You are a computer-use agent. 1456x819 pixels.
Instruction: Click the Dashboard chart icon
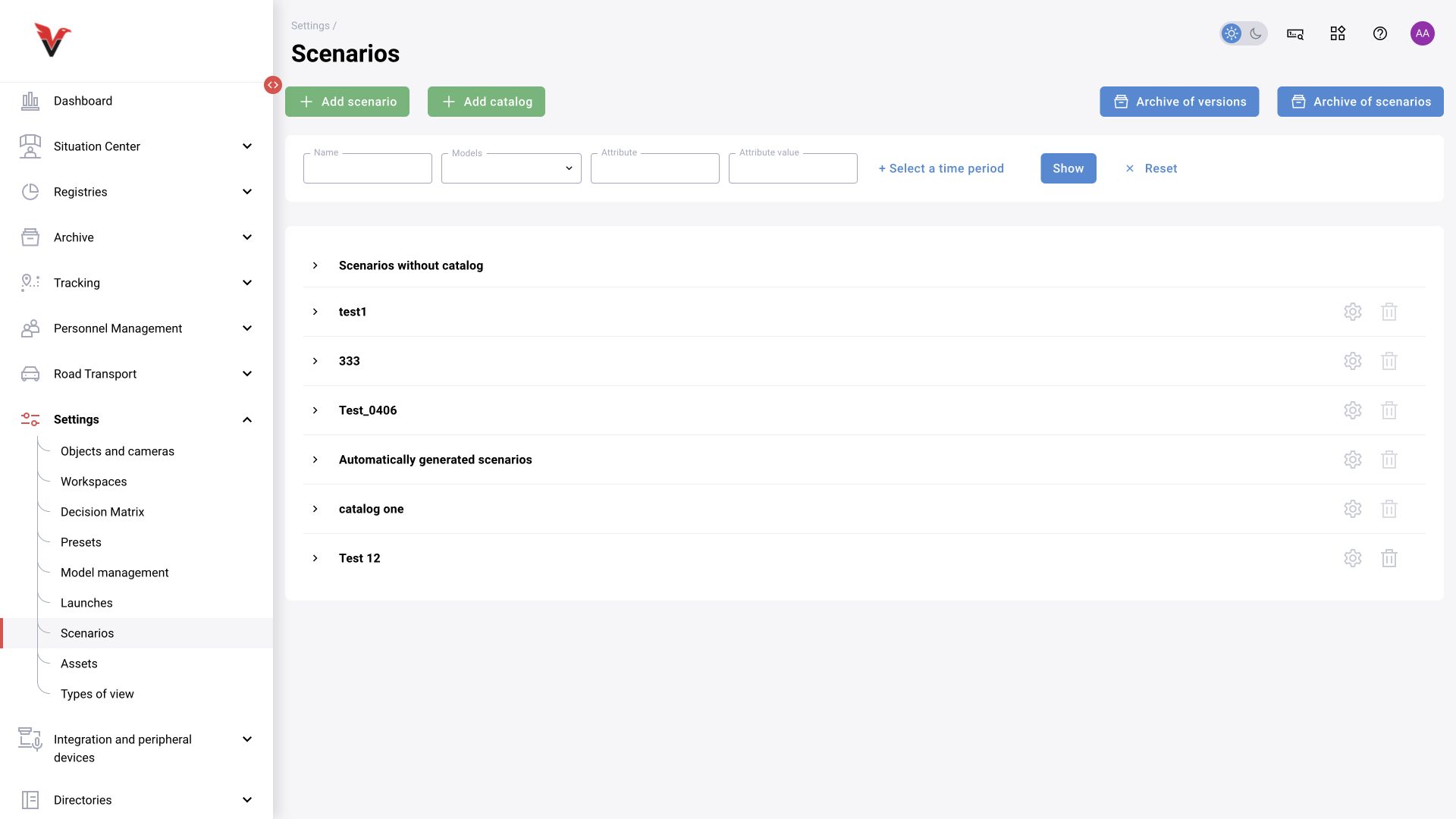tap(30, 101)
